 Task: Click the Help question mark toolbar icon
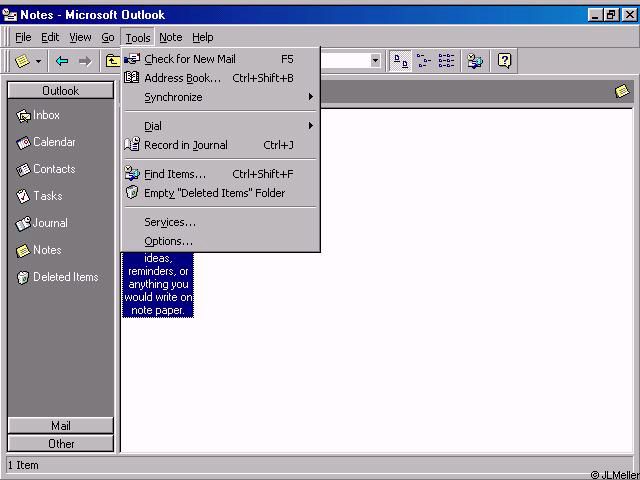pyautogui.click(x=504, y=61)
